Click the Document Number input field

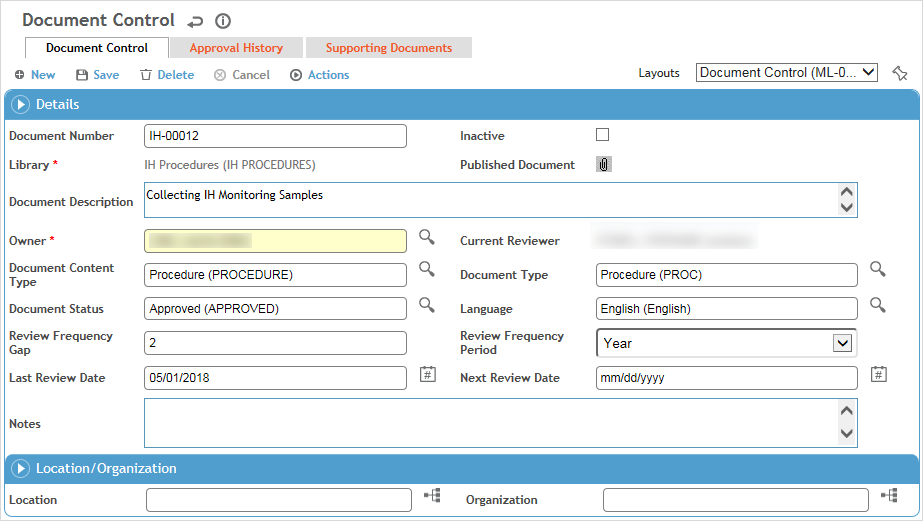[x=275, y=136]
